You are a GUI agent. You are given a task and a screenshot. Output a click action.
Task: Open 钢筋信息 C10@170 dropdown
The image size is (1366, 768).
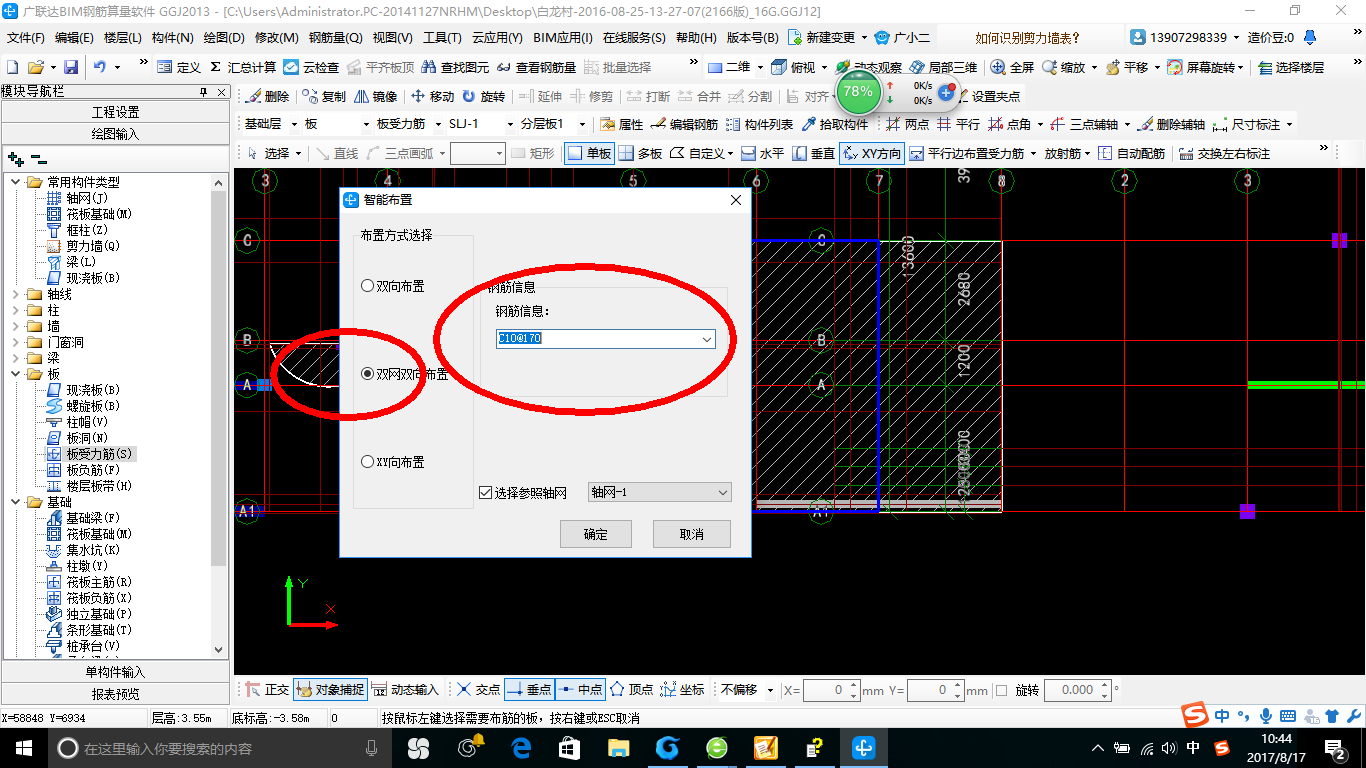pyautogui.click(x=706, y=339)
